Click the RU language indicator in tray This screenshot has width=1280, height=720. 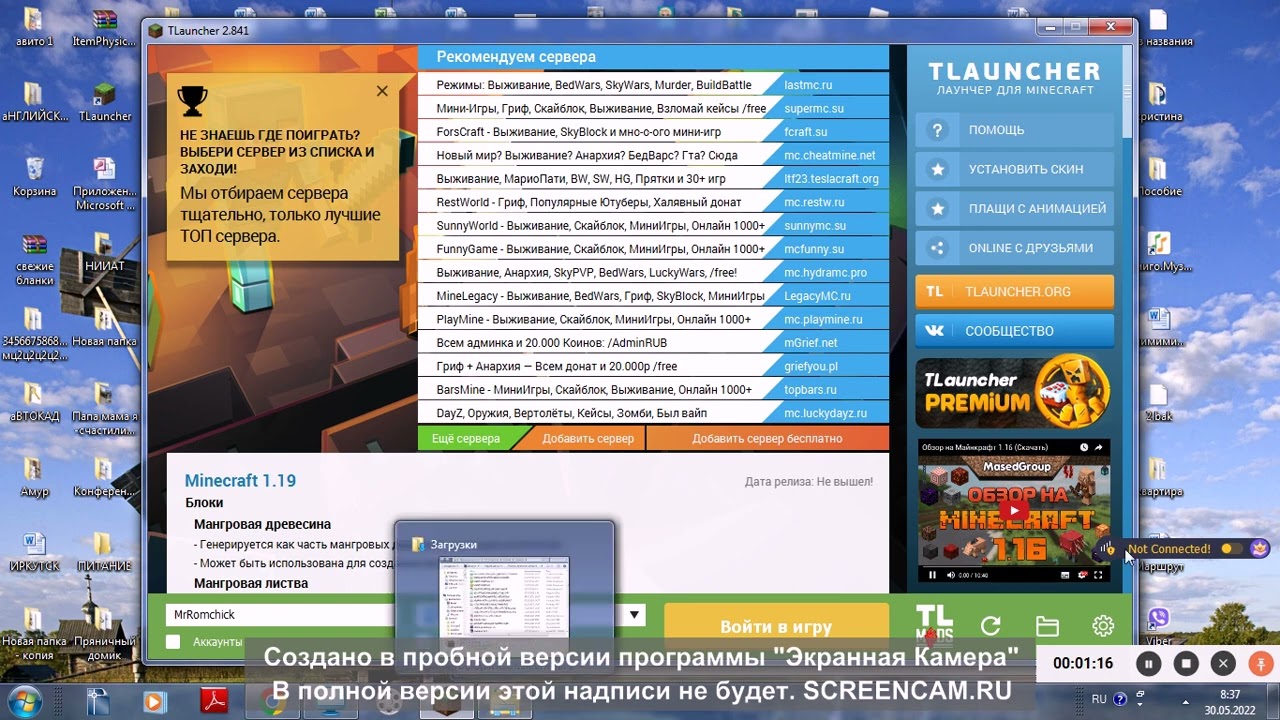(x=1099, y=699)
